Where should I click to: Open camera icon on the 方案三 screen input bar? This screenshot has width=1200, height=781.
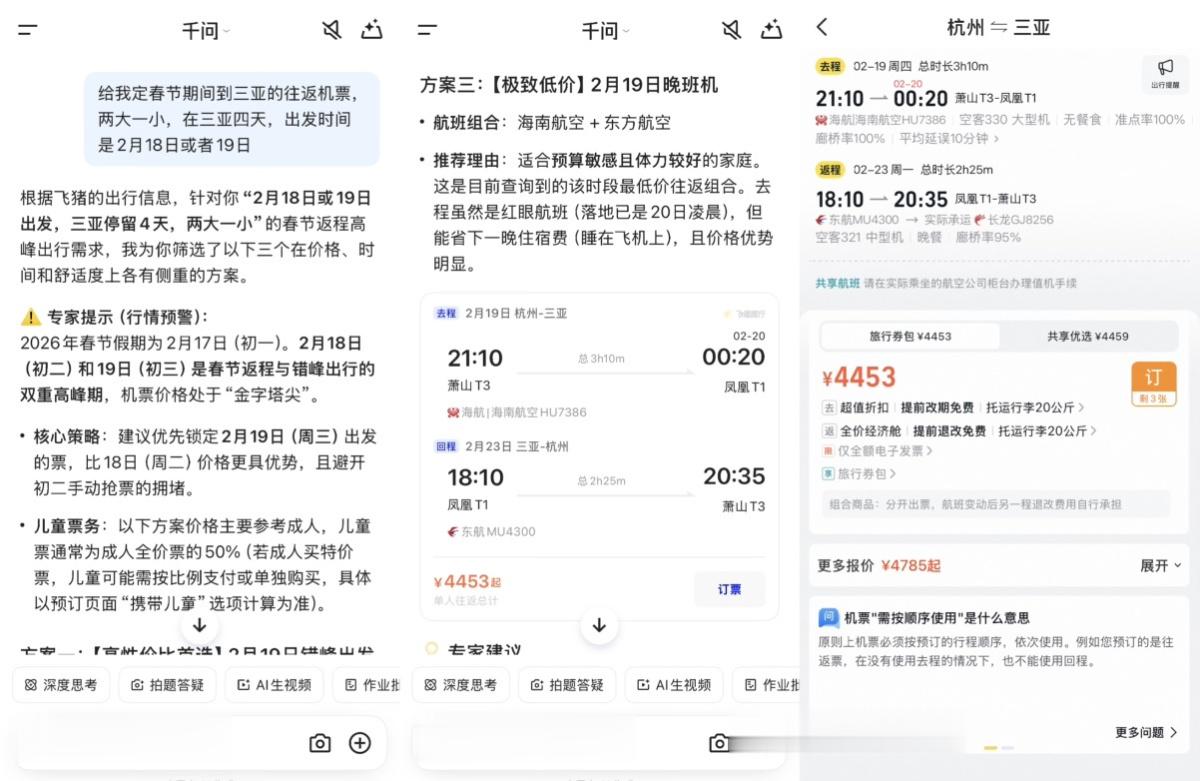(719, 743)
